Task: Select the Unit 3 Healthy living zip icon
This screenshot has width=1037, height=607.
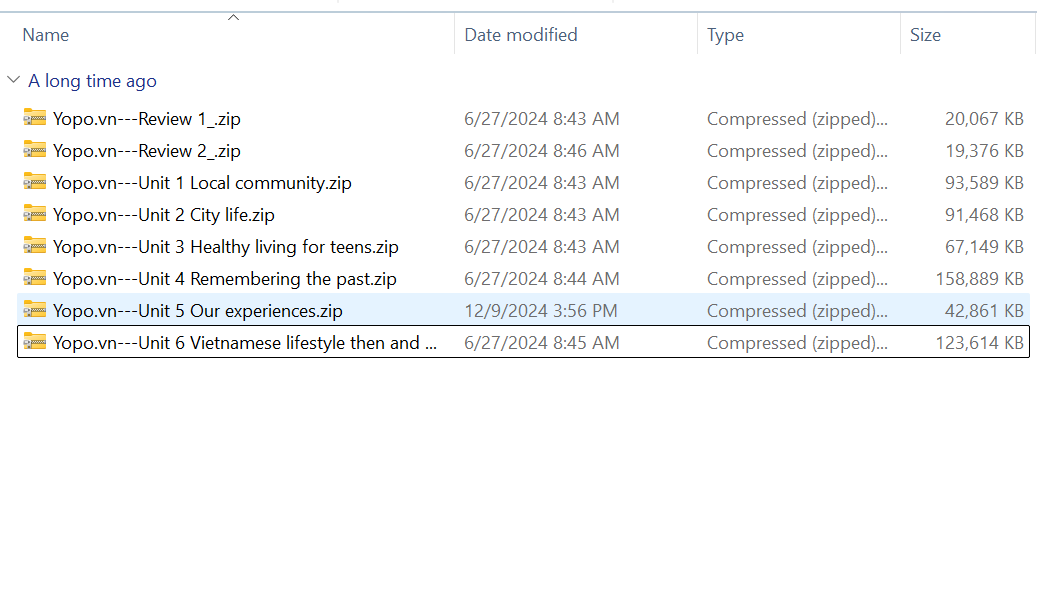Action: [35, 246]
